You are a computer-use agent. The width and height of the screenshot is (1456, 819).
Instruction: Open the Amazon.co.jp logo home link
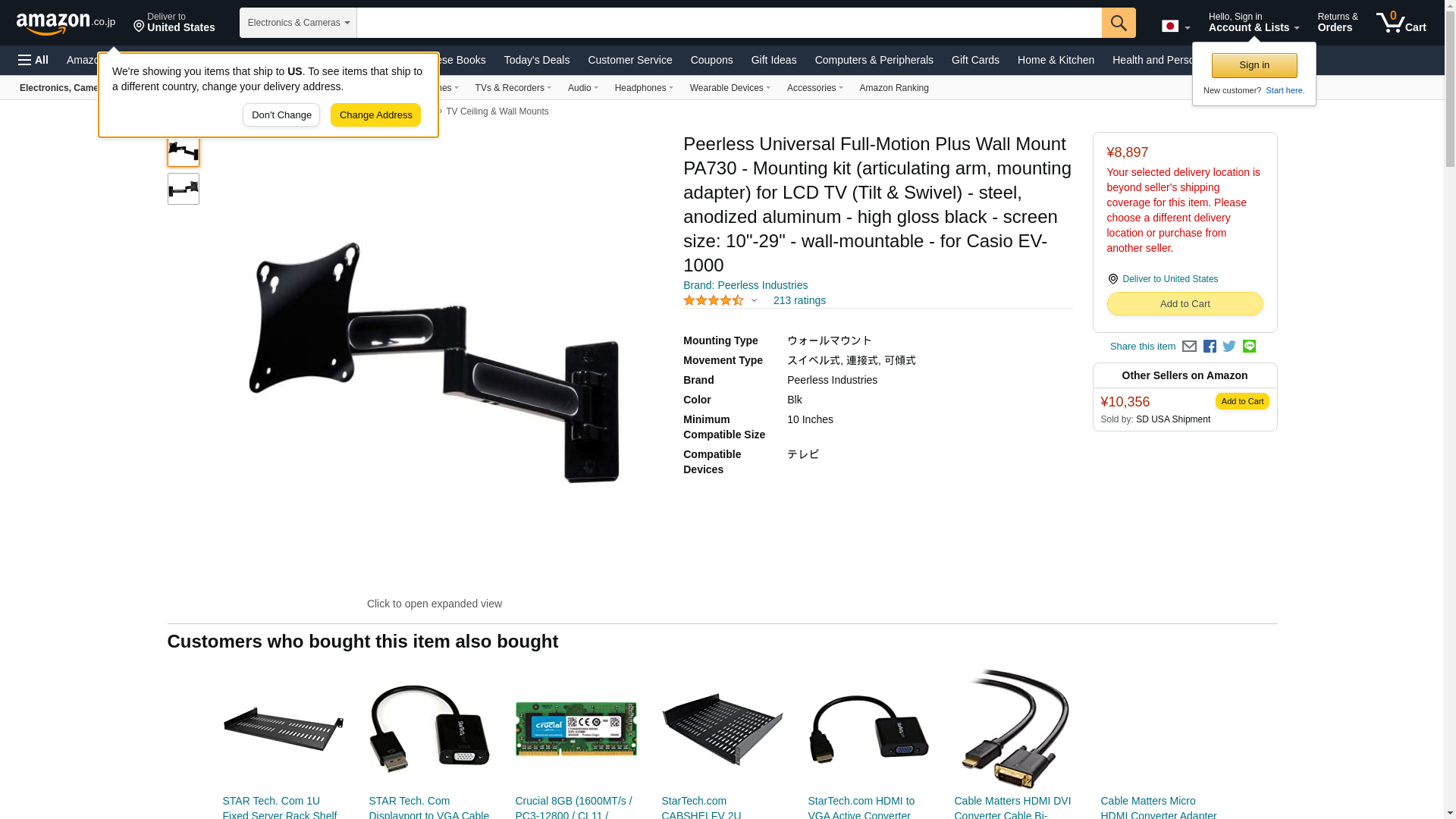(x=66, y=24)
